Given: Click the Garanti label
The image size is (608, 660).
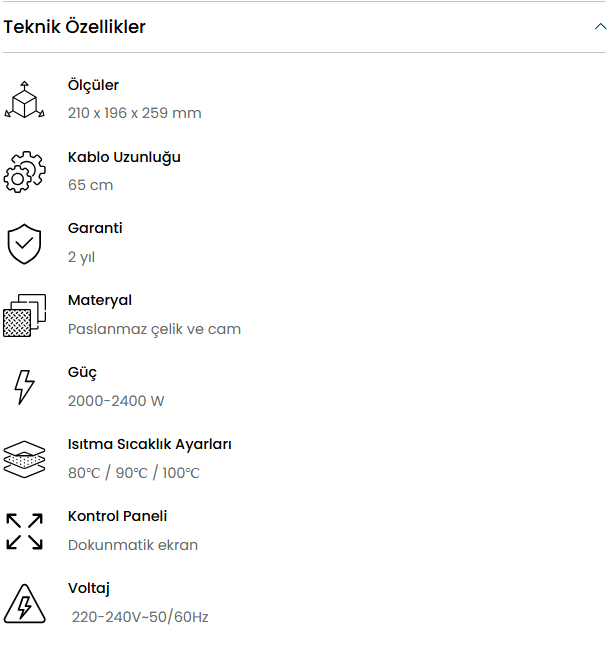Looking at the screenshot, I should point(95,228).
